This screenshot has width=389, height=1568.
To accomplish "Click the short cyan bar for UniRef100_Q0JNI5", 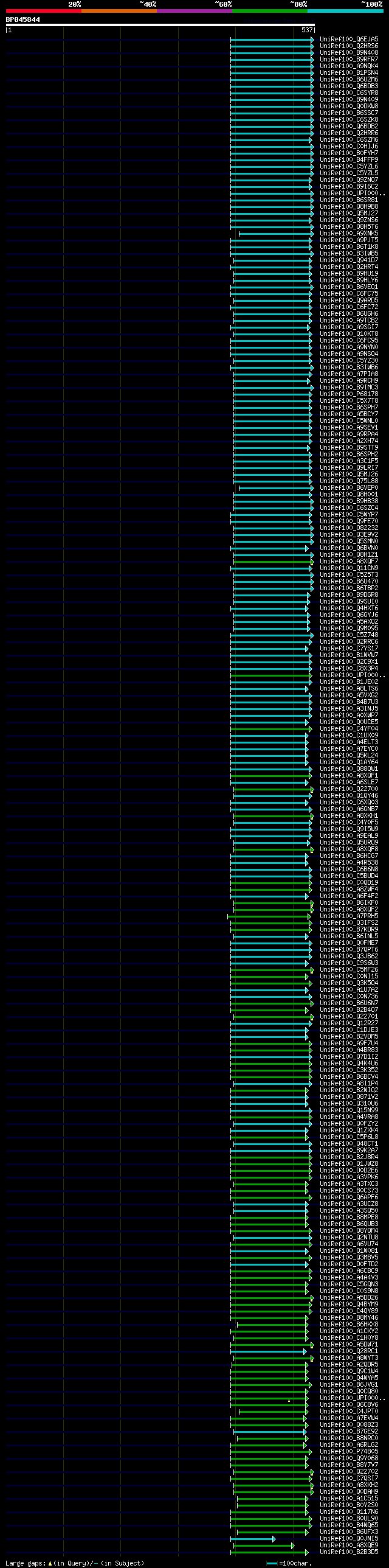I will click(x=253, y=1539).
